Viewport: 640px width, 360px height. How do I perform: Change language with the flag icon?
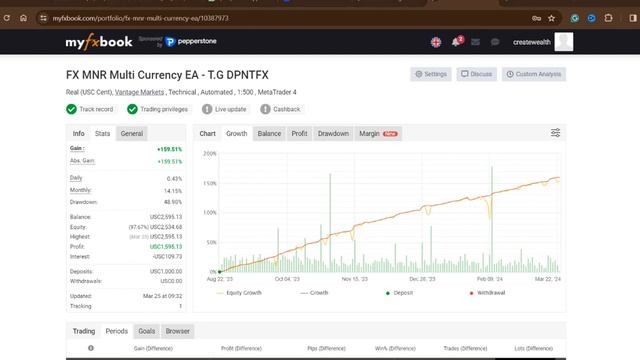tap(436, 42)
